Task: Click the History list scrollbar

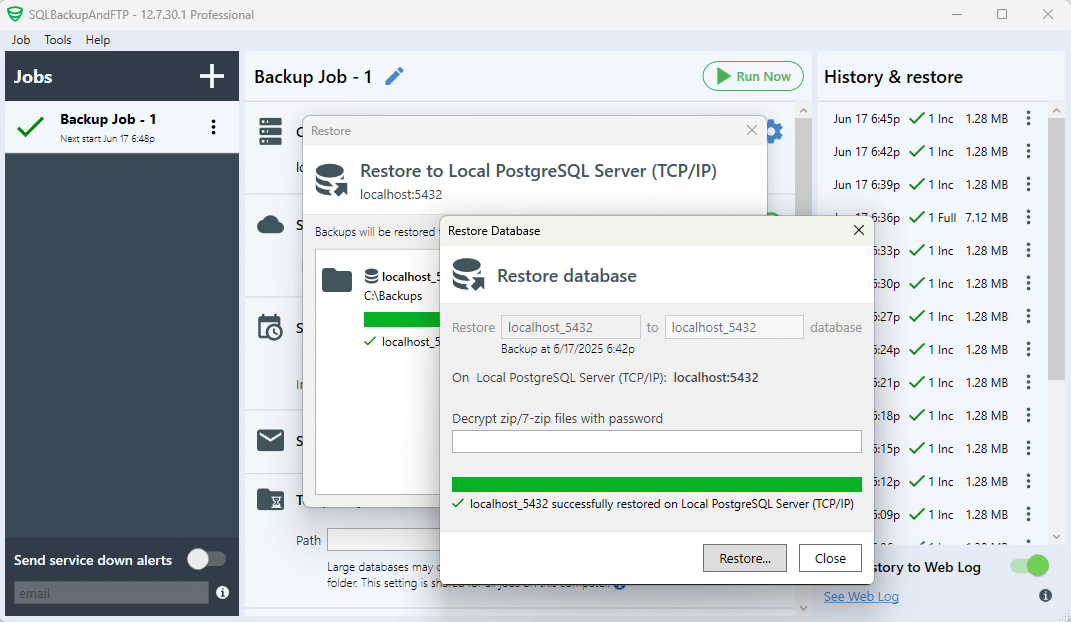Action: [x=1056, y=249]
